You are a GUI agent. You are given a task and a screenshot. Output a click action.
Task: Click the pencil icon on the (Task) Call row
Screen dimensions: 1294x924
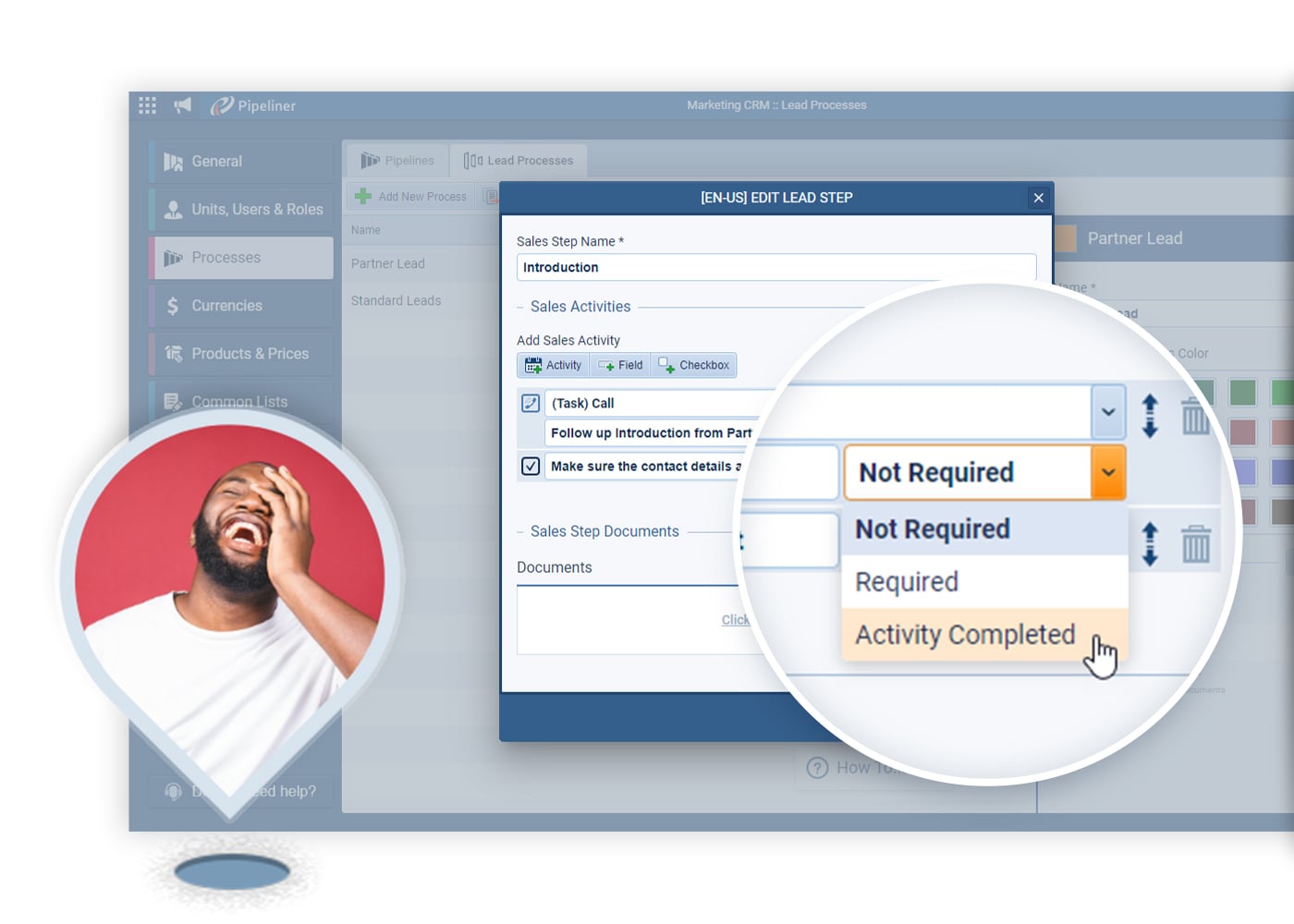[x=531, y=403]
